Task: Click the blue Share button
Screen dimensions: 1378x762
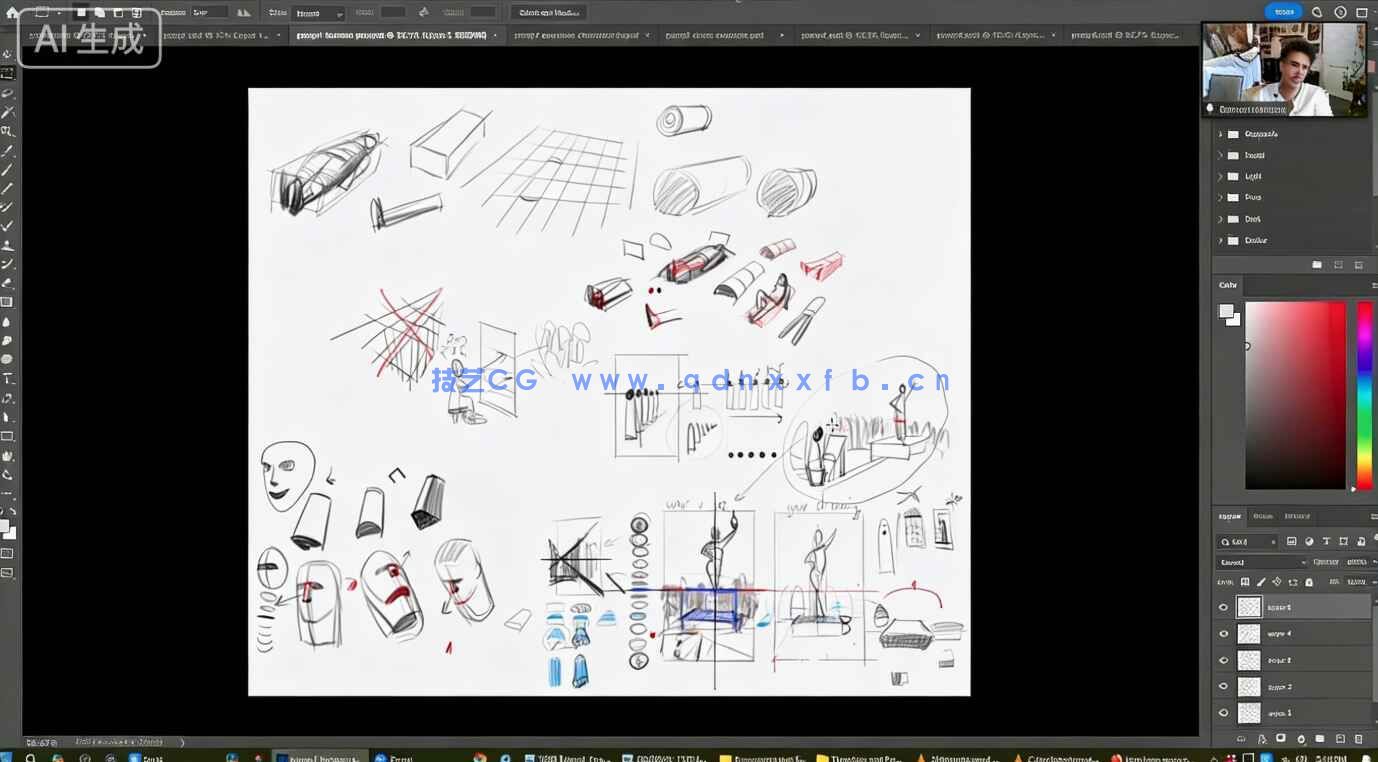Action: click(1283, 12)
